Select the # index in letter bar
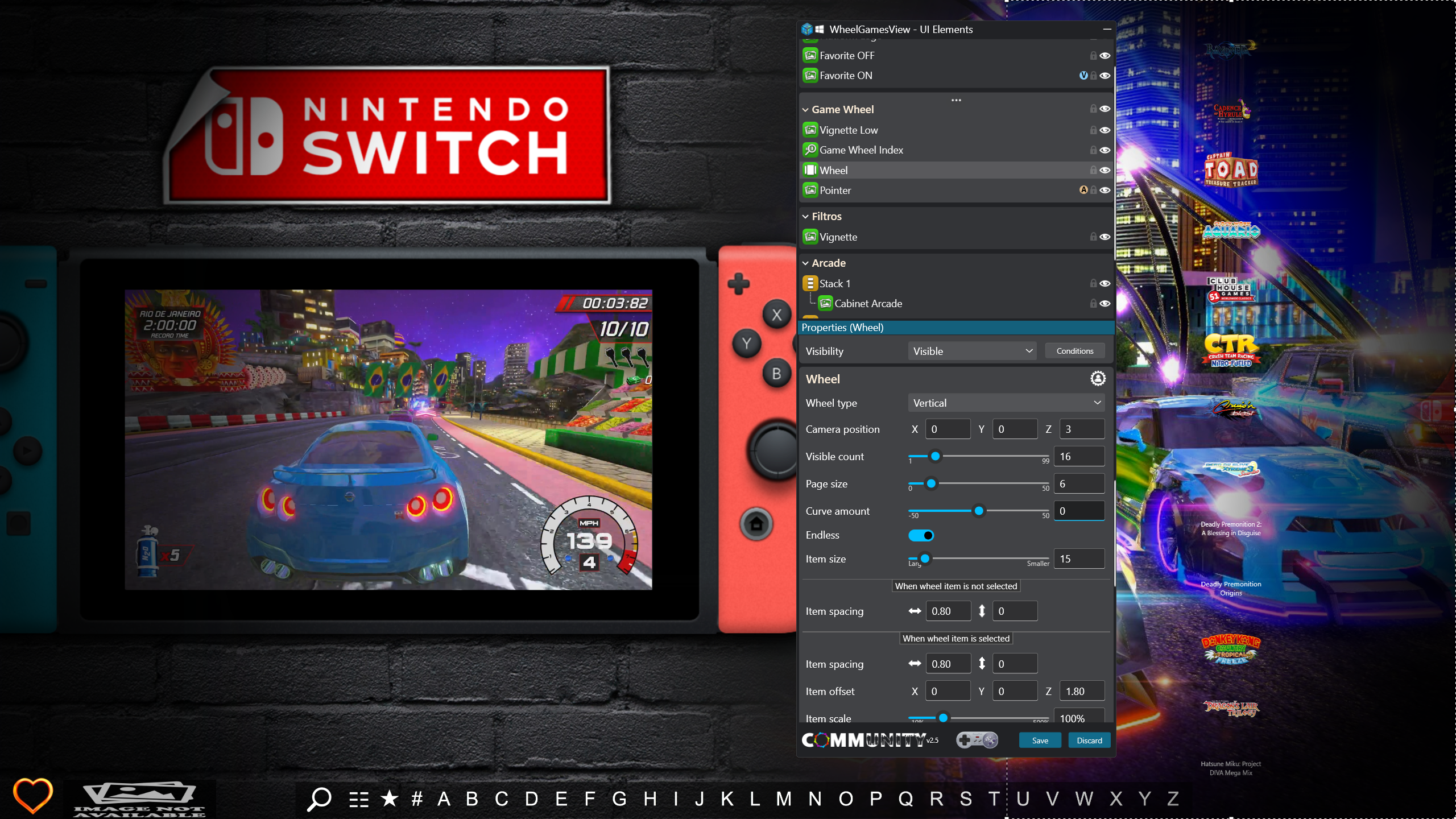 (x=417, y=799)
